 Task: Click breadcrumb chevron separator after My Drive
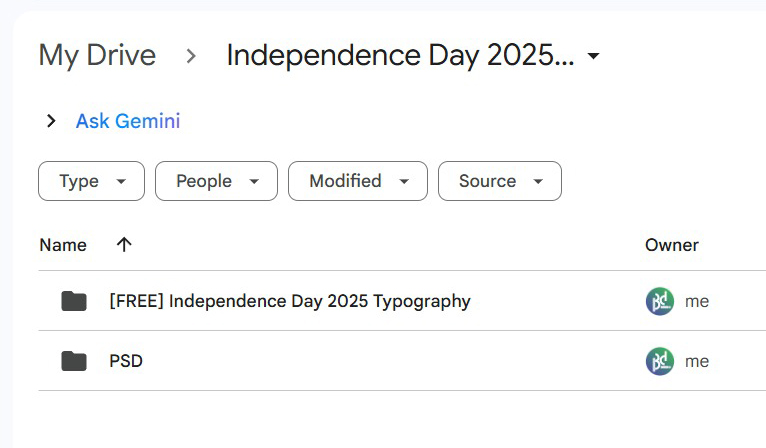click(191, 56)
